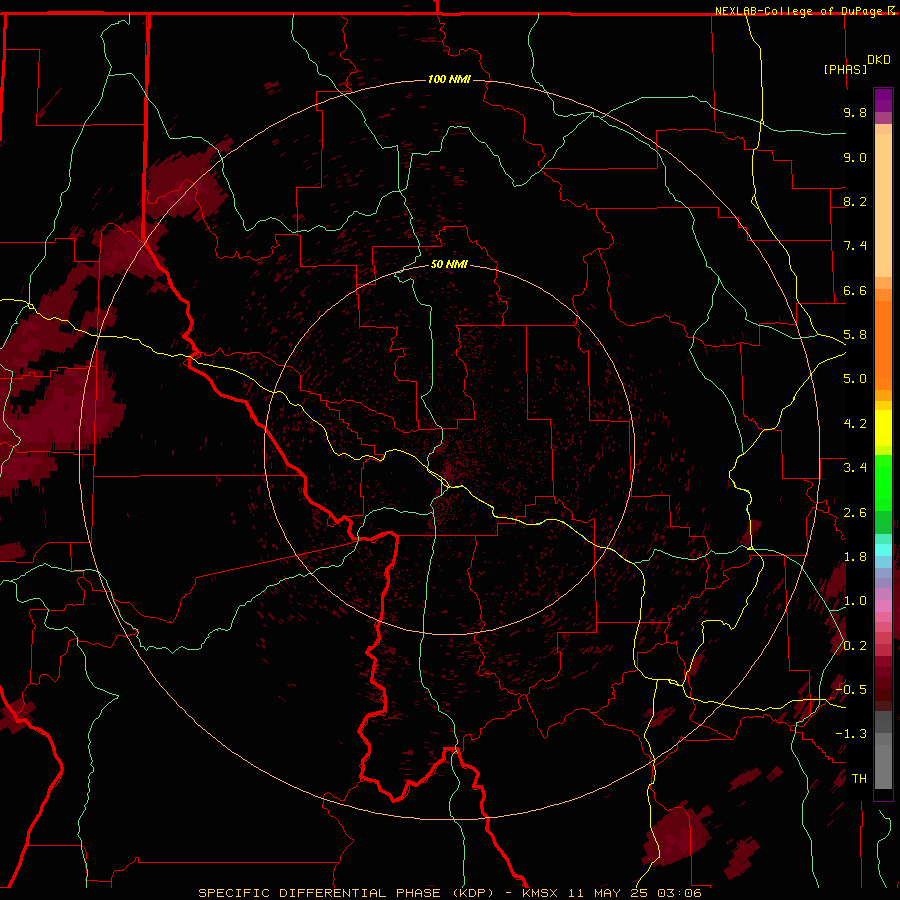900x900 pixels.
Task: Click the DKD label above the color scale
Action: point(879,60)
